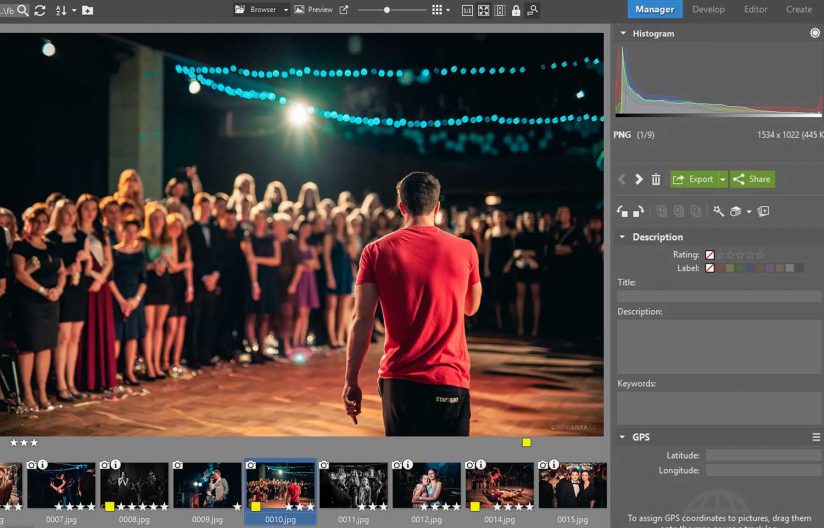Click the green Export button
824x528 pixels.
[693, 179]
